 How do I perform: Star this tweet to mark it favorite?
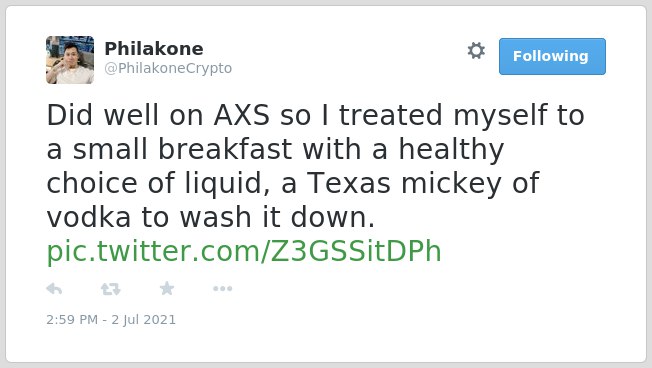[x=167, y=288]
